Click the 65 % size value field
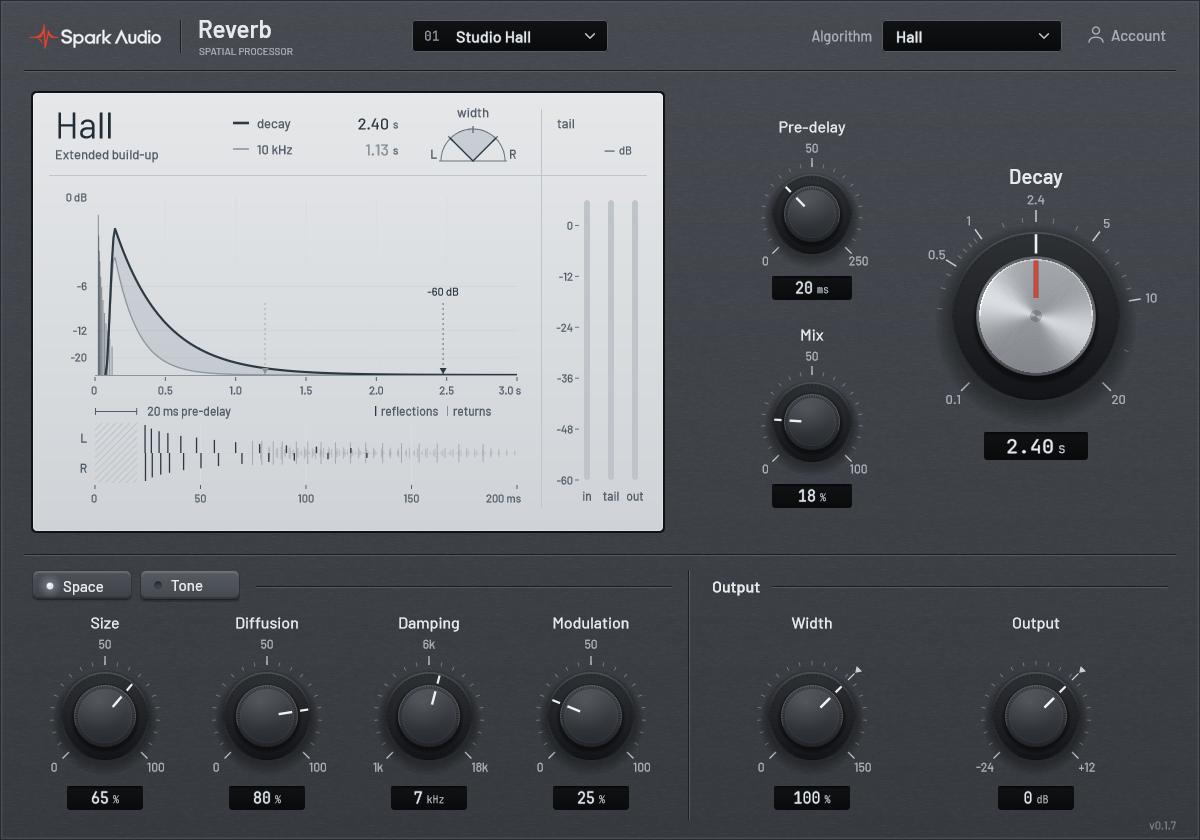 (104, 798)
